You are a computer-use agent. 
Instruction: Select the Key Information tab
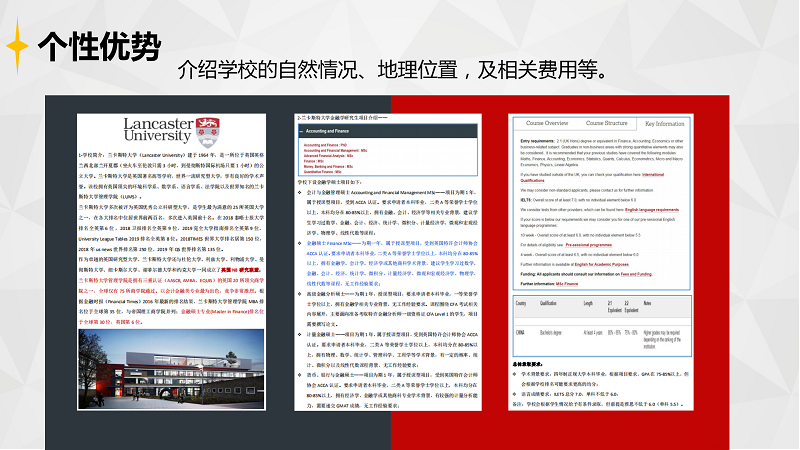(664, 124)
